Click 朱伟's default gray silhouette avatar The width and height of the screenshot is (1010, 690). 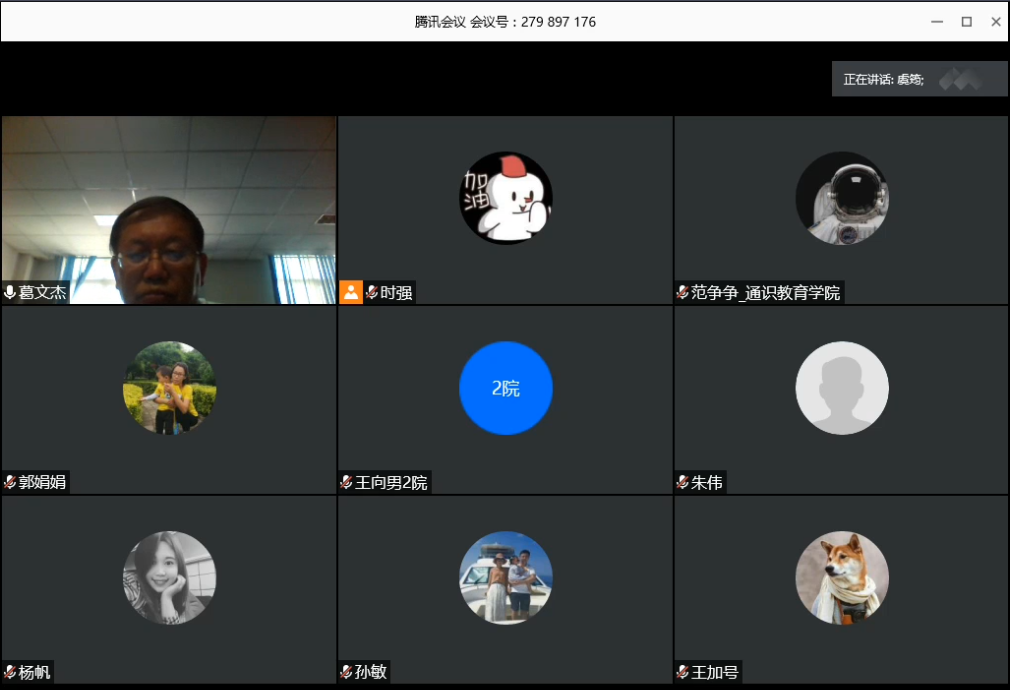point(841,388)
